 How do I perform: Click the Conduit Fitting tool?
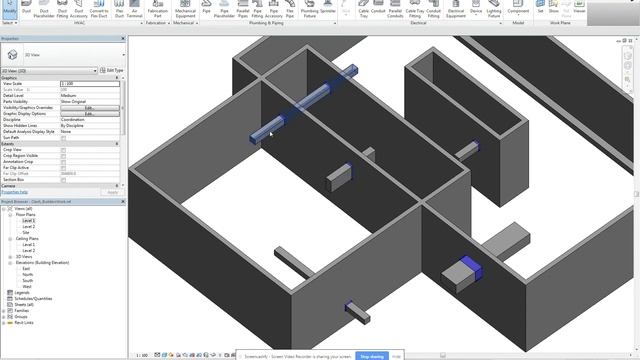[x=433, y=9]
